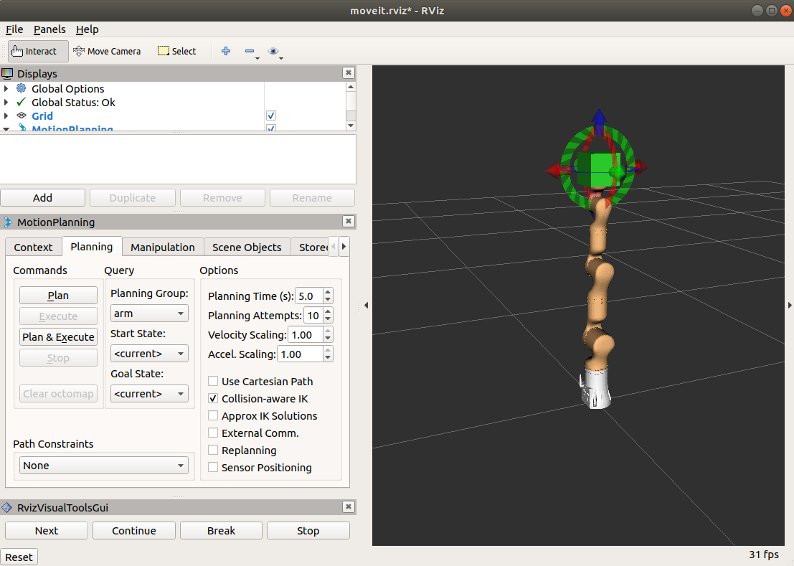Enable Use Cartesian Path checkbox
The image size is (794, 566).
tap(213, 381)
